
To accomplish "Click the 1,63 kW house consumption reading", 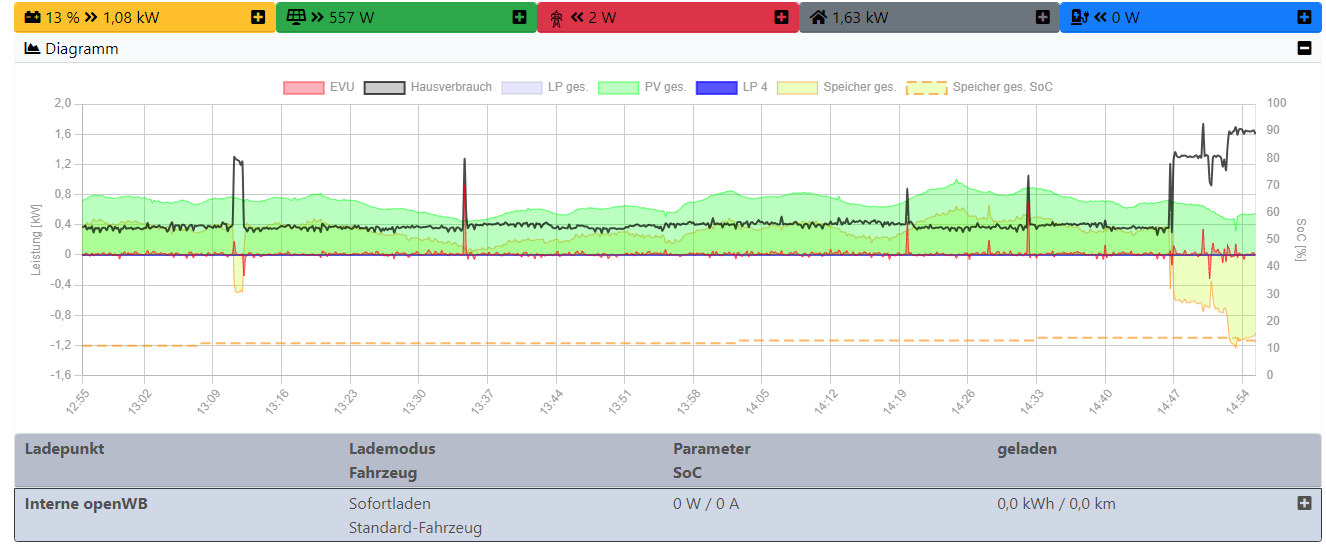I will 860,17.
